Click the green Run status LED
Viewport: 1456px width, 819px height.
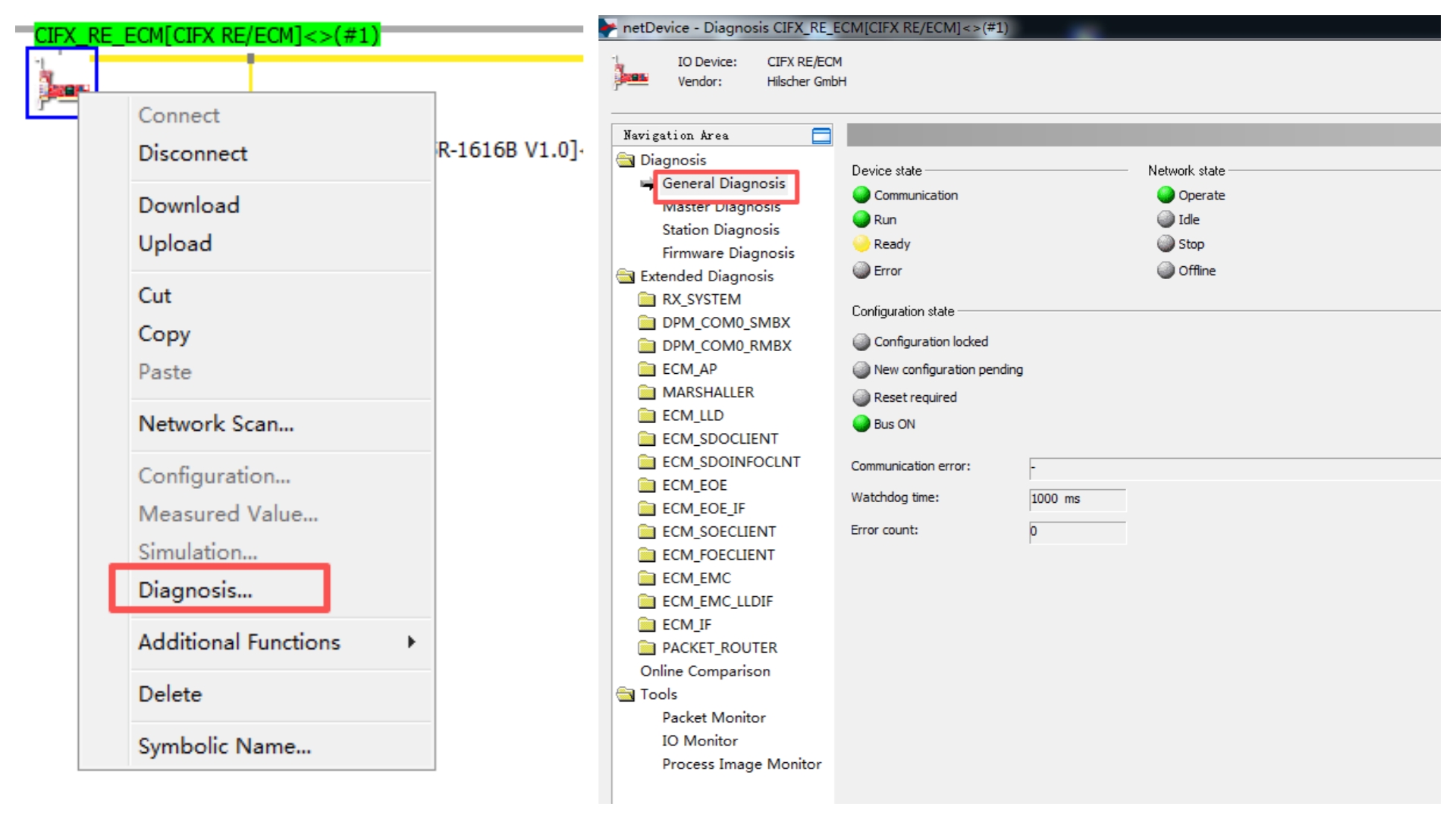point(861,219)
